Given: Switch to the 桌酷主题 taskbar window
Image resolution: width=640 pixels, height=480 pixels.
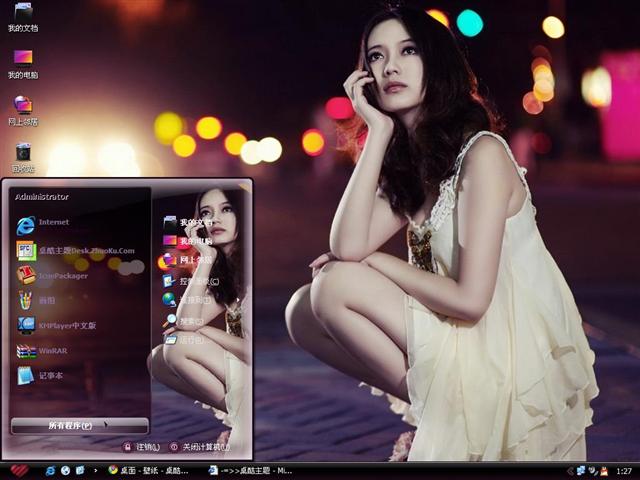Looking at the screenshot, I should [250, 470].
